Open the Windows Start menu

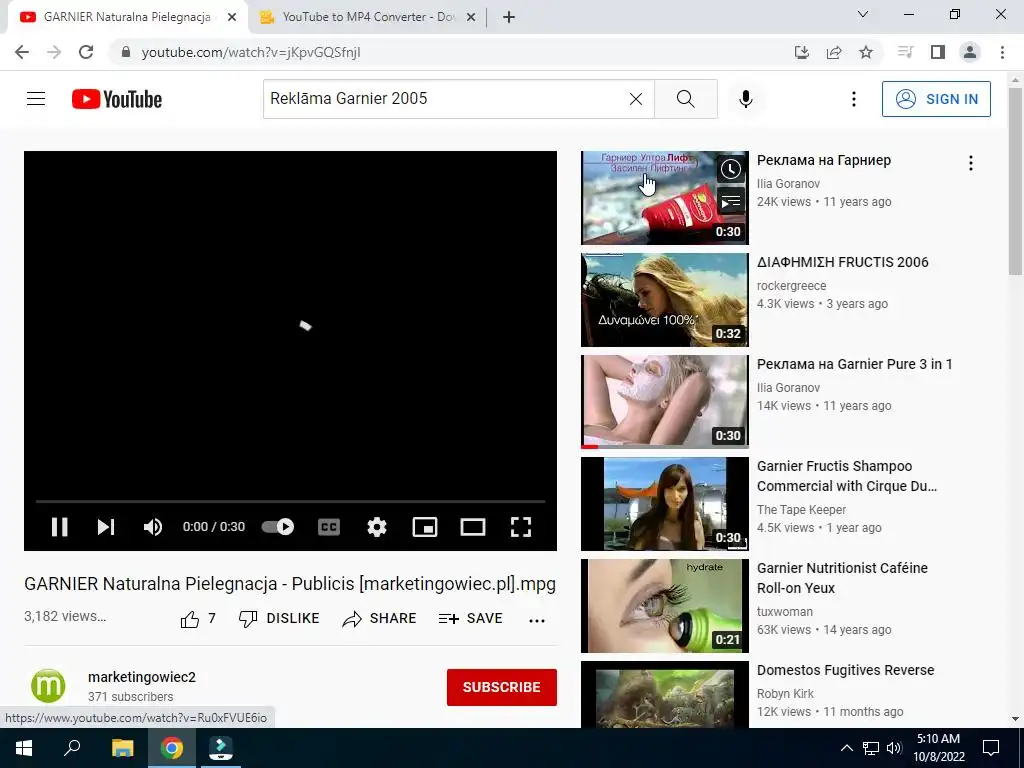pyautogui.click(x=23, y=748)
